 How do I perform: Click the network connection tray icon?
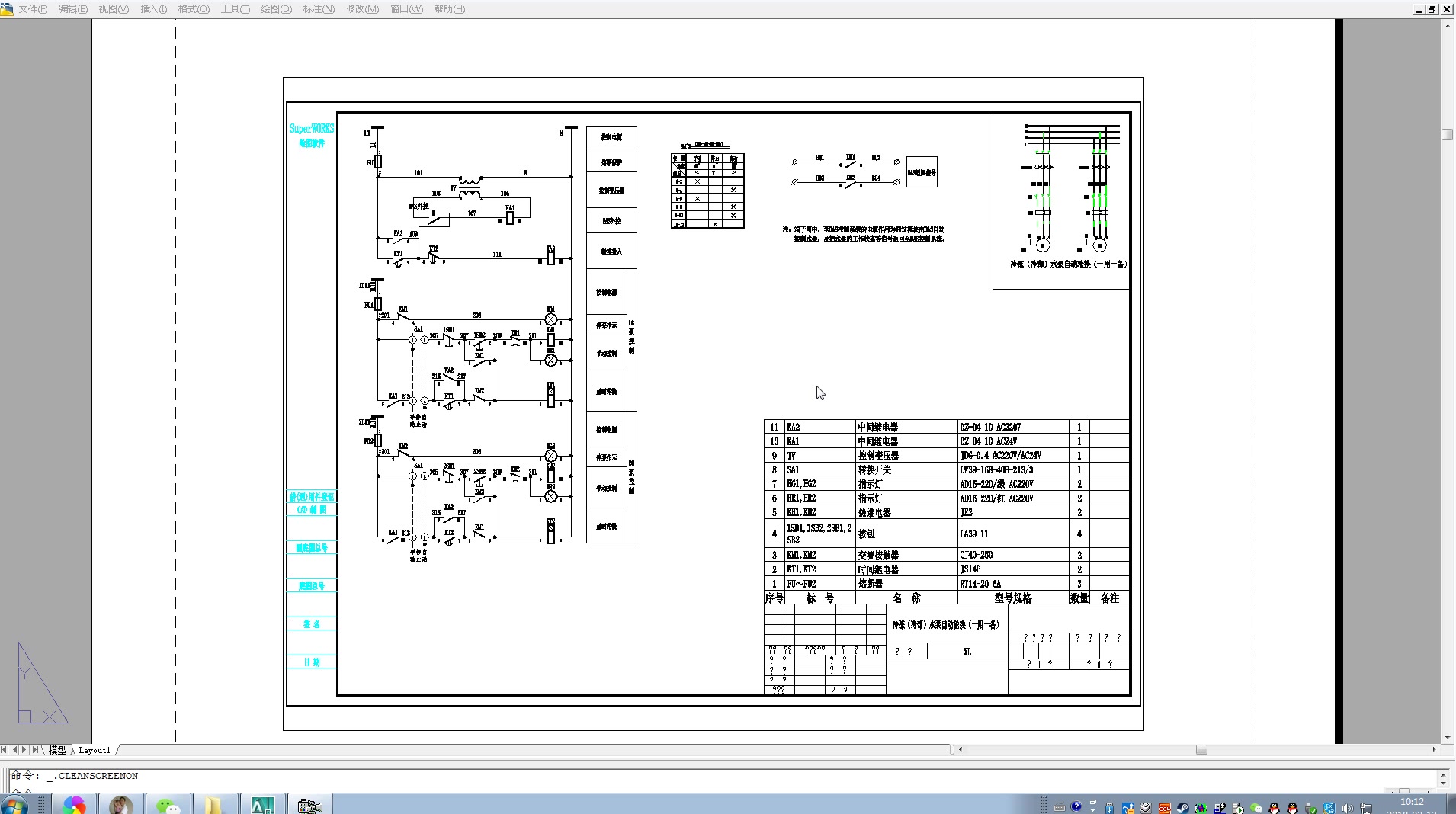tap(1365, 808)
